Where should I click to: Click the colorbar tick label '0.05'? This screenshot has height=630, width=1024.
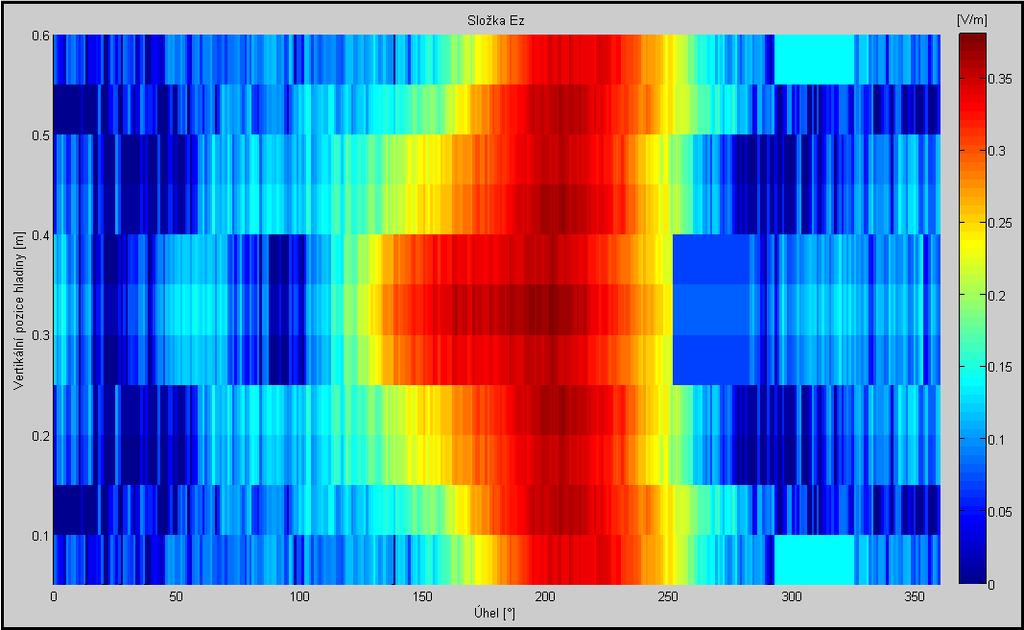(x=1000, y=512)
